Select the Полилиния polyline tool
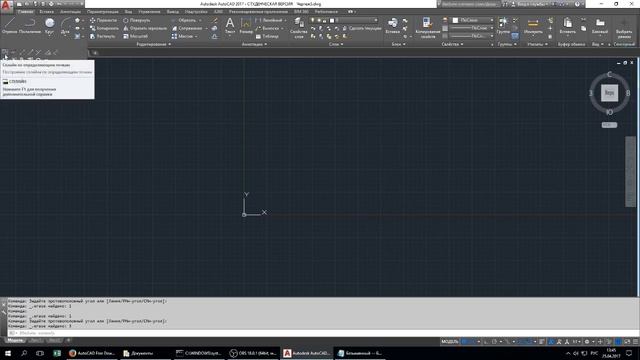The height and width of the screenshot is (360, 640). [29, 25]
